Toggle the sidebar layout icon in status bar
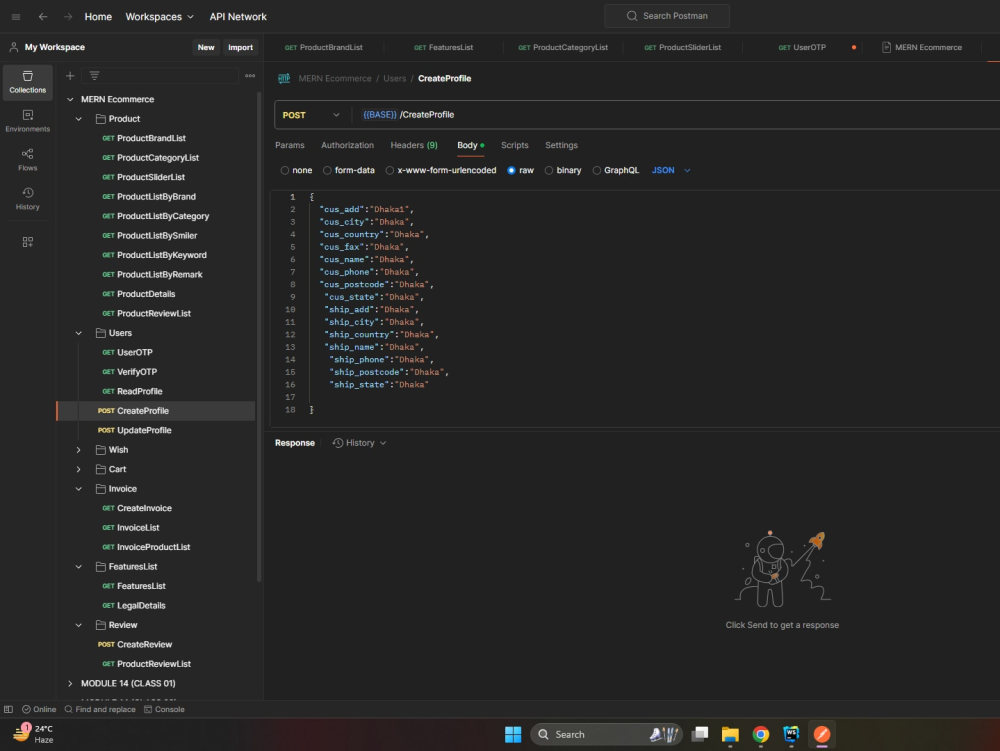The height and width of the screenshot is (751, 1000). click(x=8, y=709)
